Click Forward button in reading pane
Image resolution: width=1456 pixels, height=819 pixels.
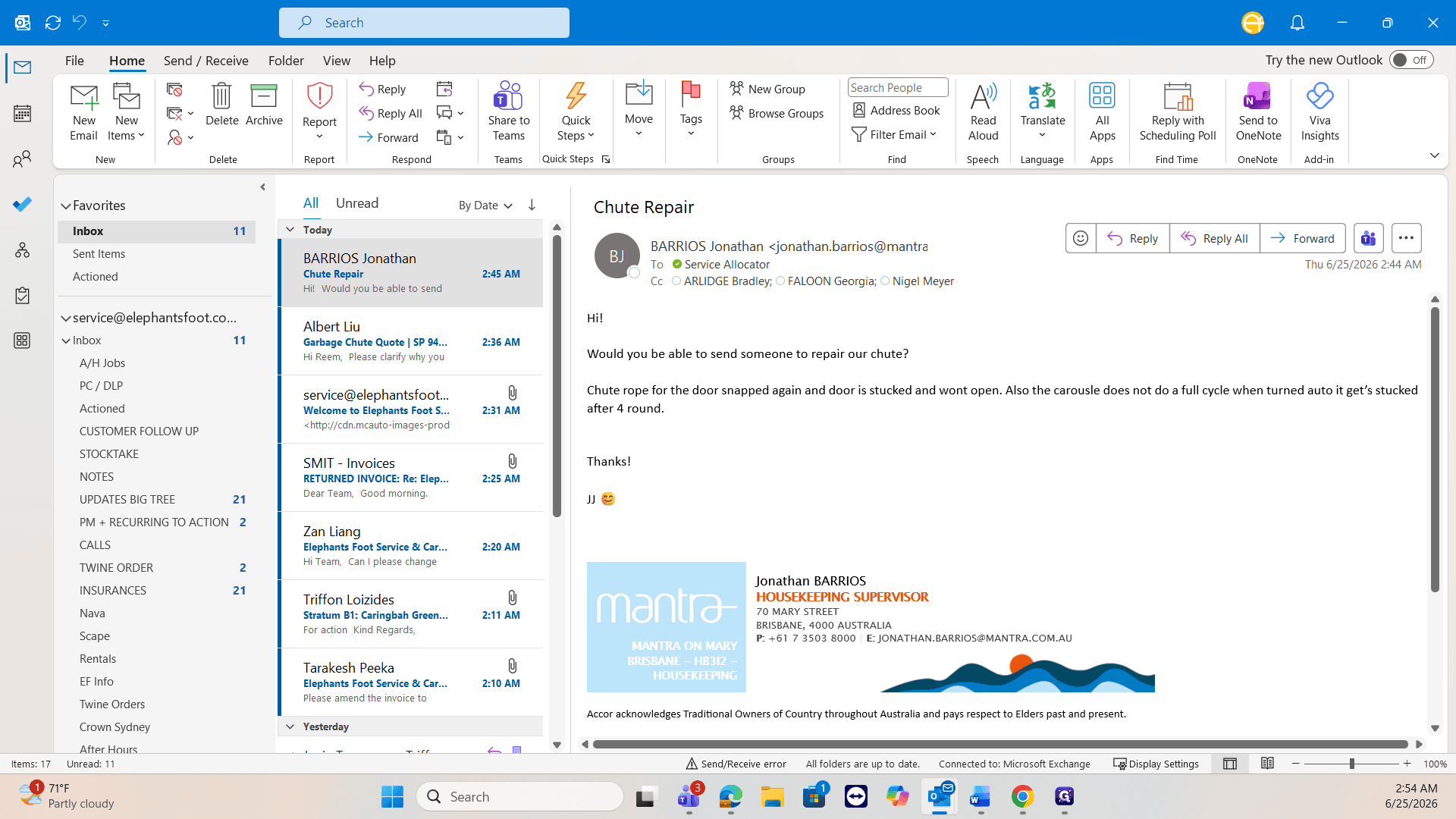1302,238
